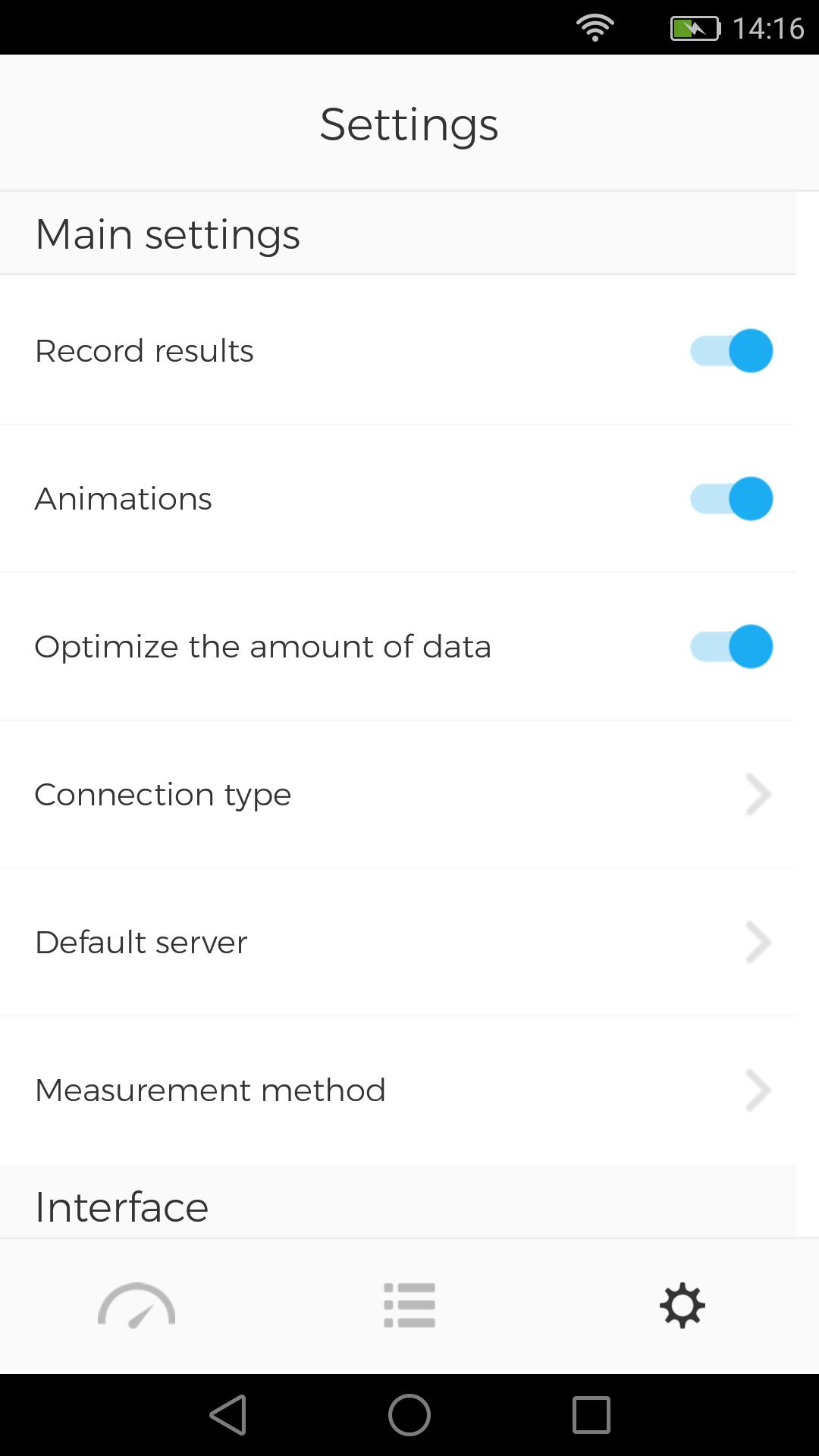Open the results history list tab
This screenshot has width=819, height=1456.
click(x=409, y=1305)
